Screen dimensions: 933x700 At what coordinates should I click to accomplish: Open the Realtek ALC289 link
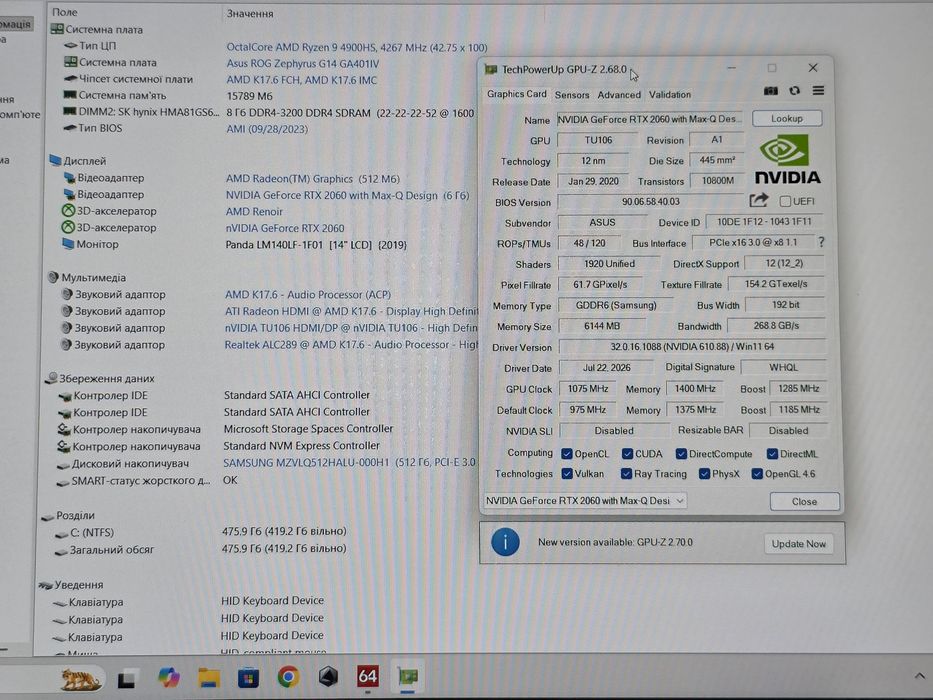click(351, 345)
